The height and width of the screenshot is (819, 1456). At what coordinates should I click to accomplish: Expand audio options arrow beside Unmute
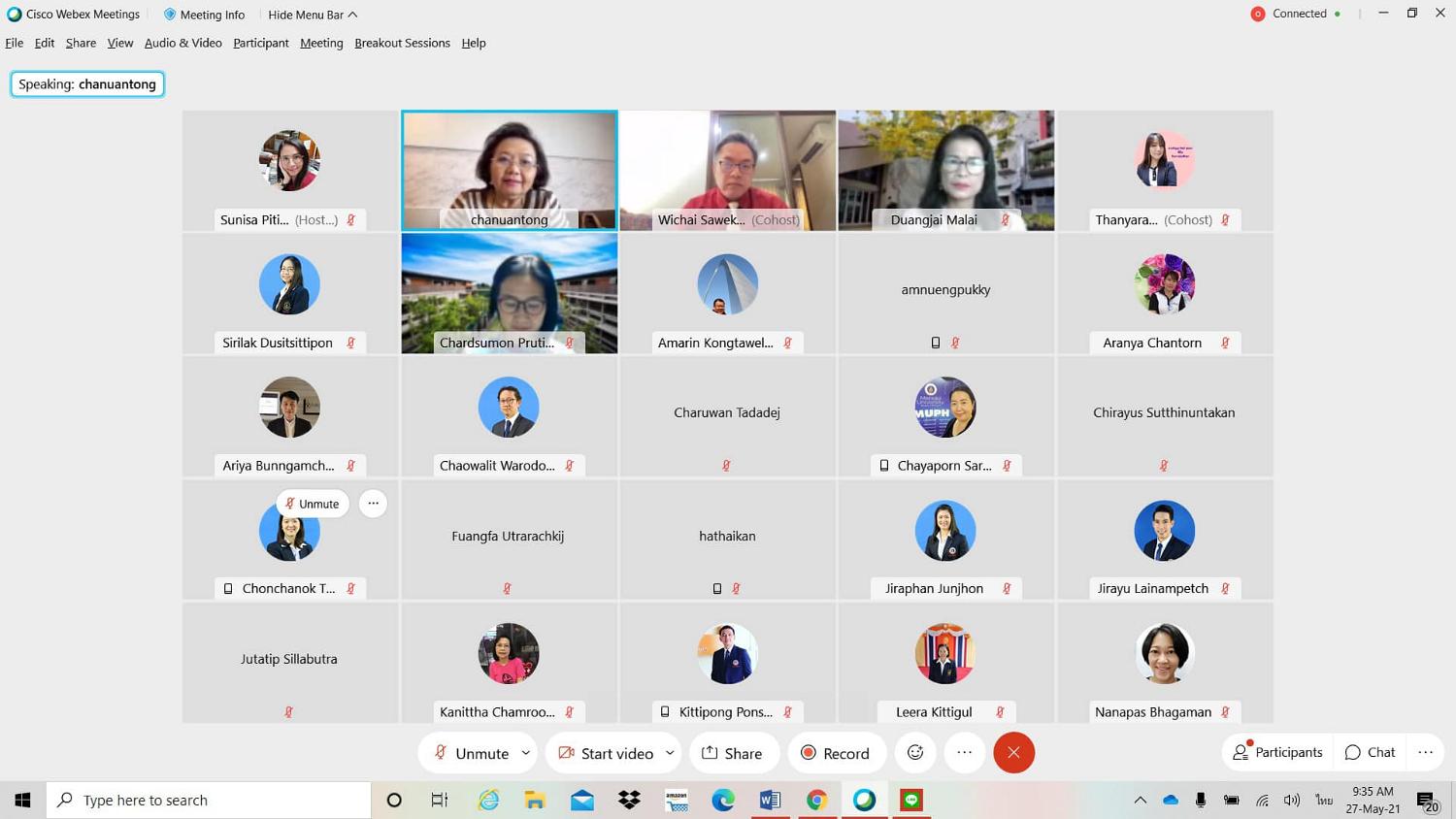[526, 753]
